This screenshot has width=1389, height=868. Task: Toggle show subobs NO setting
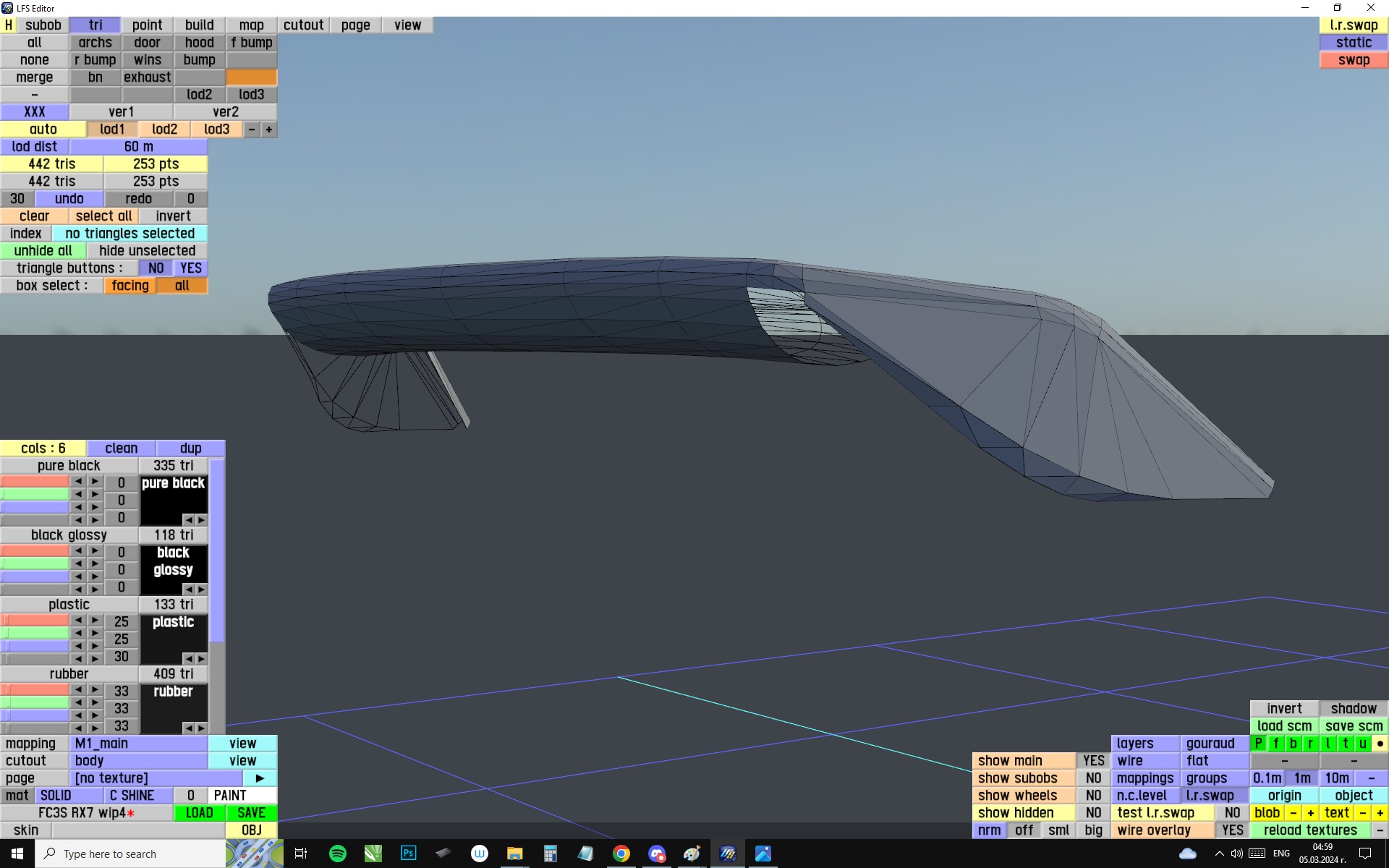[1093, 778]
